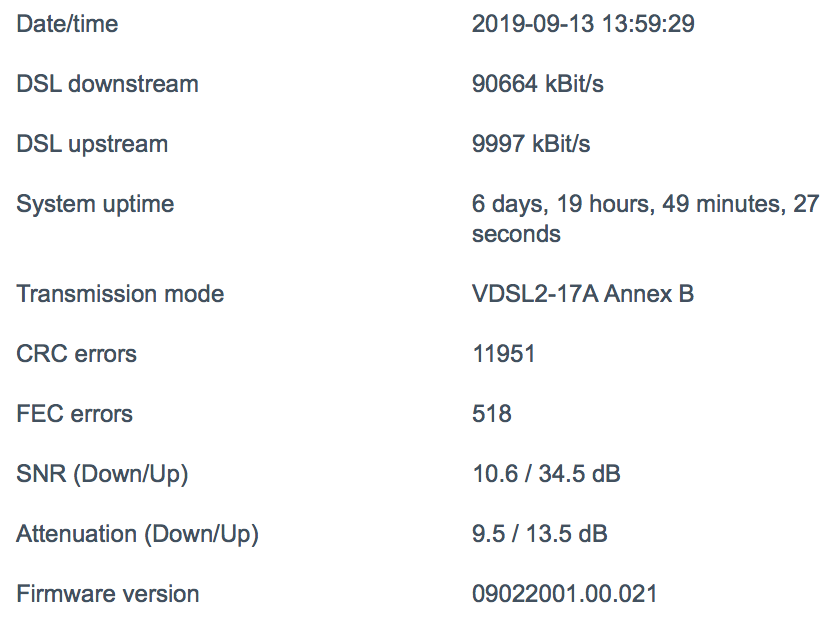Select the 2019-09-13 13:59:29 timestamp value
Viewport: 838px width, 626px height.
click(583, 24)
